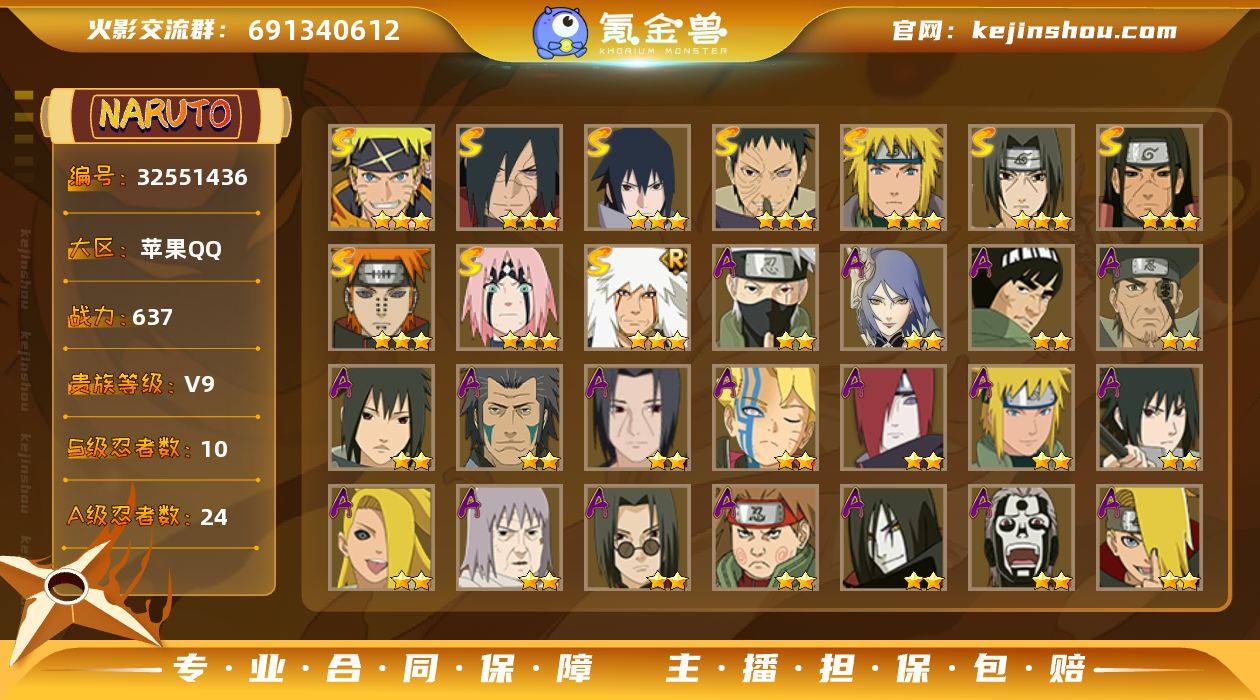This screenshot has width=1260, height=700.
Task: Select the white-haired Jiraiya portrait with R badge
Action: [638, 298]
